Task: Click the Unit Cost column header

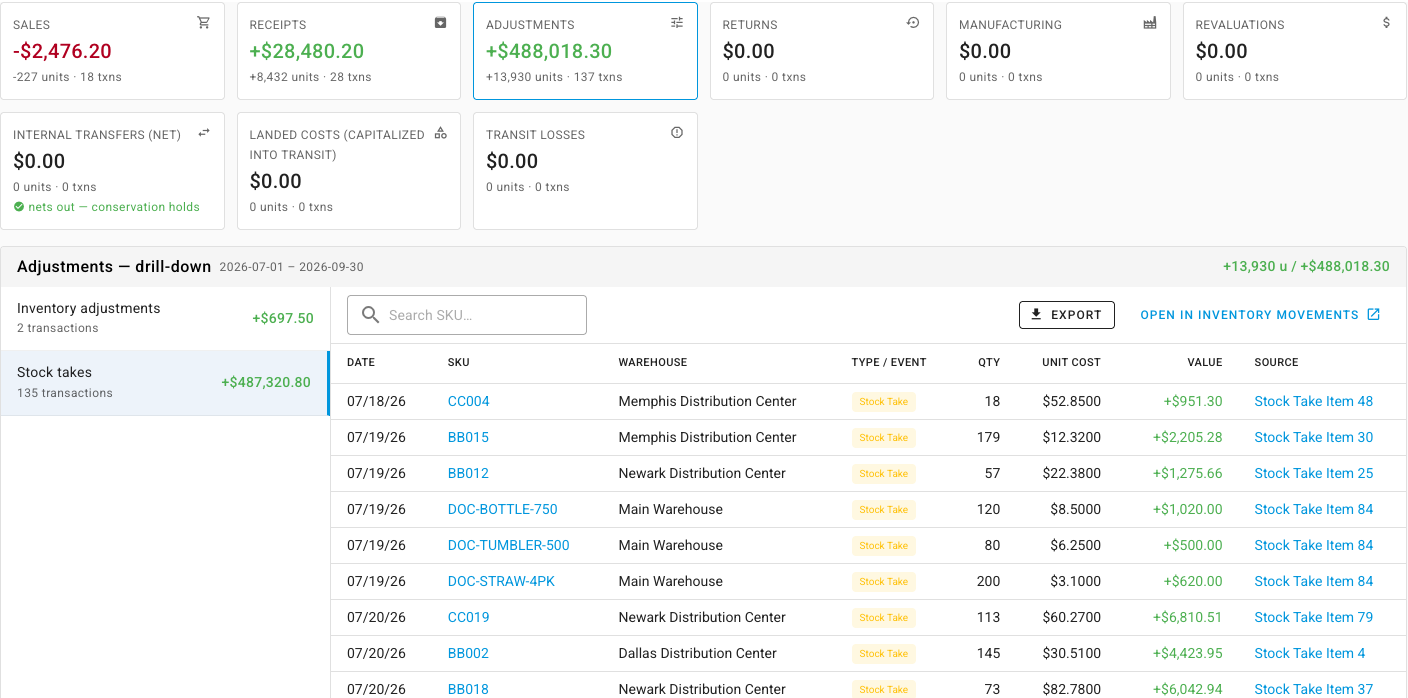Action: tap(1071, 362)
